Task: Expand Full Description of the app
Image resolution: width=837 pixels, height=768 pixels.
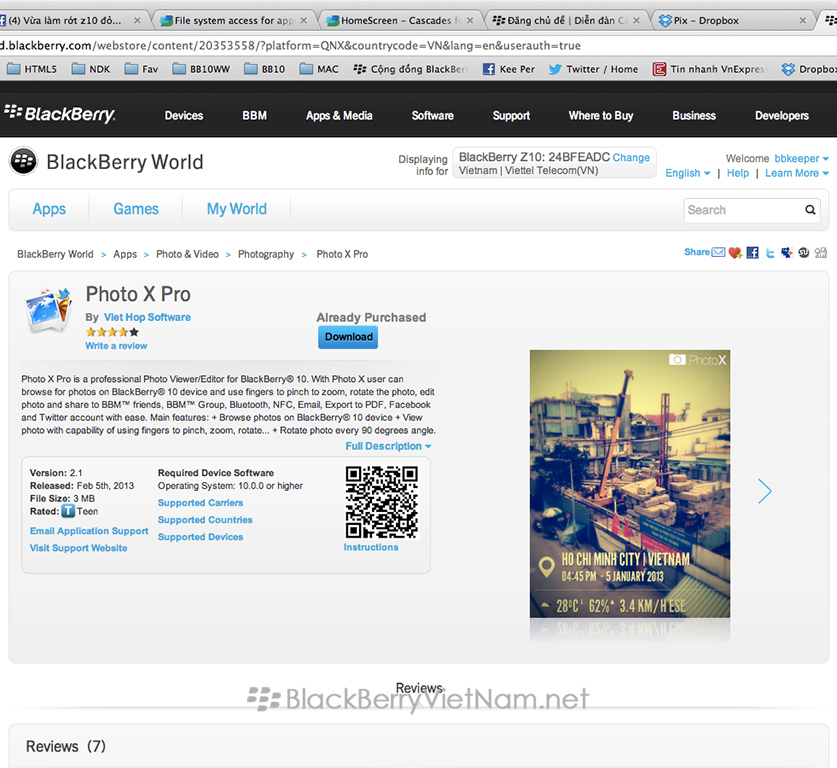Action: pos(388,446)
